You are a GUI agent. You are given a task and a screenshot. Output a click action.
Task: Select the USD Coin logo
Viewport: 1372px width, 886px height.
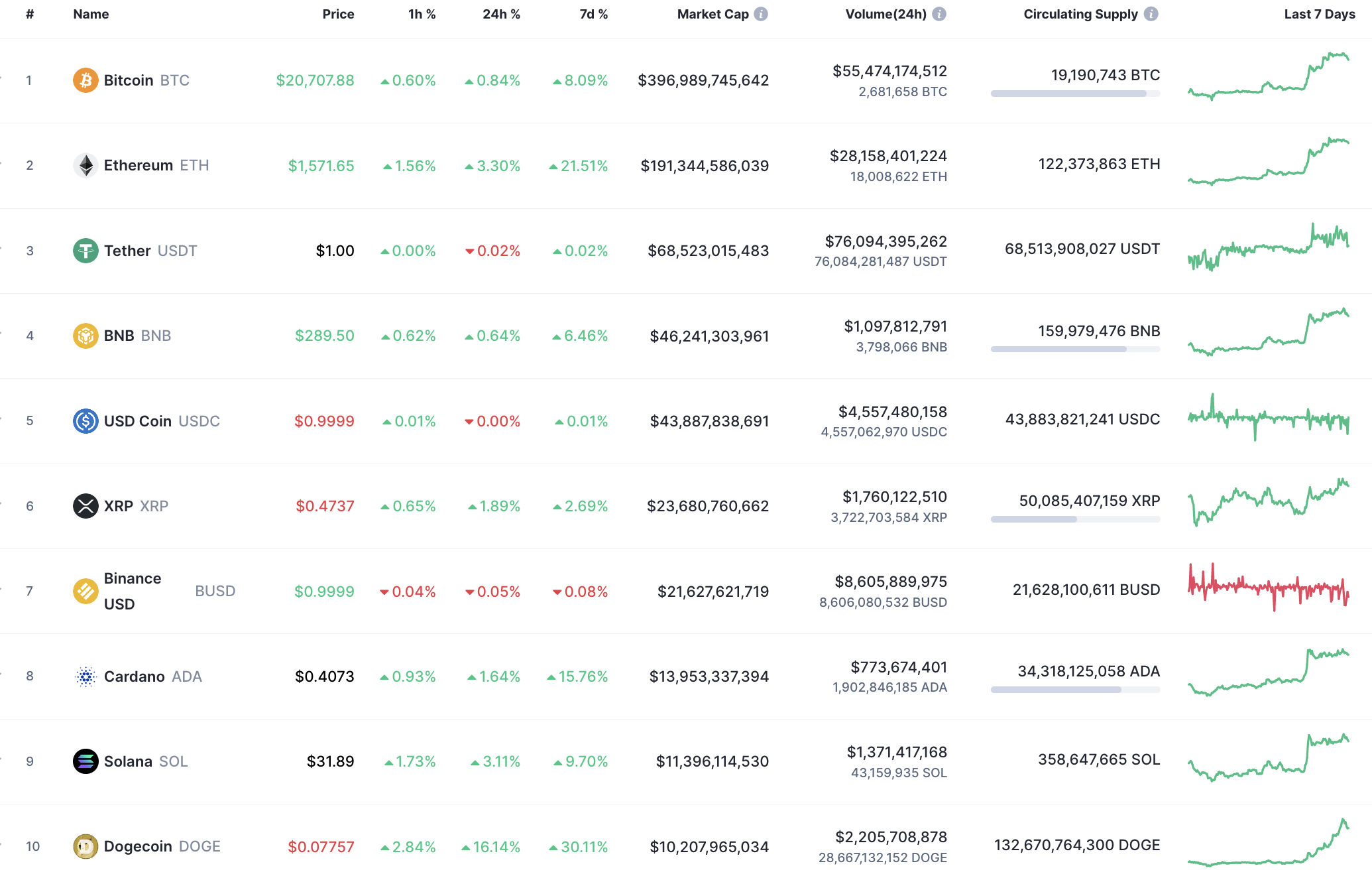[x=85, y=420]
